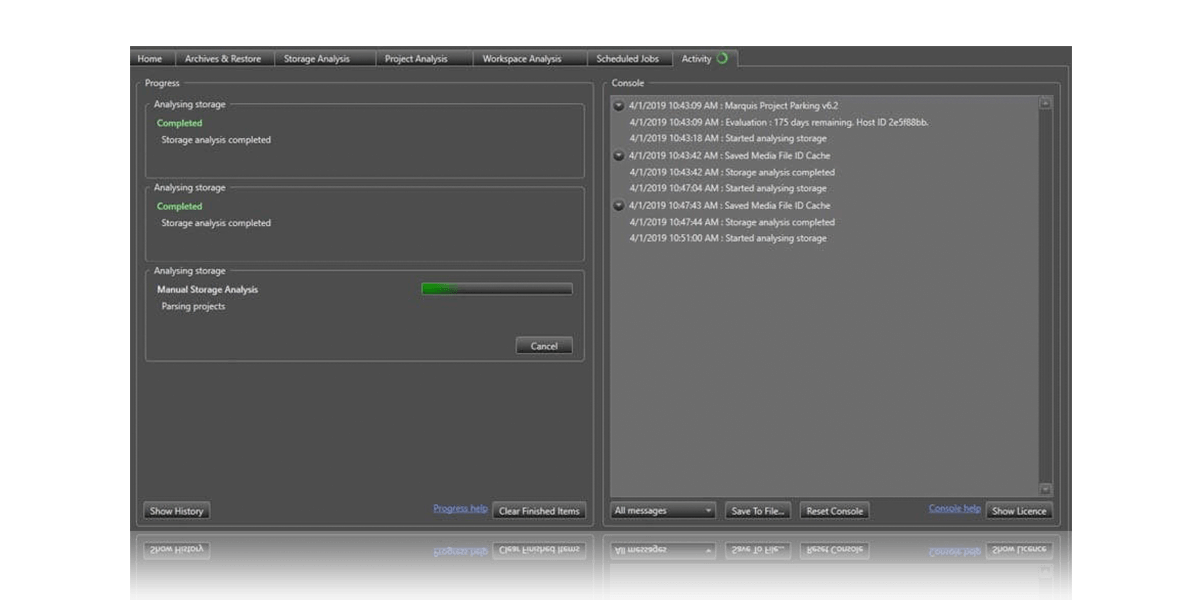
Task: Click the Reset Console button
Action: pos(834,511)
